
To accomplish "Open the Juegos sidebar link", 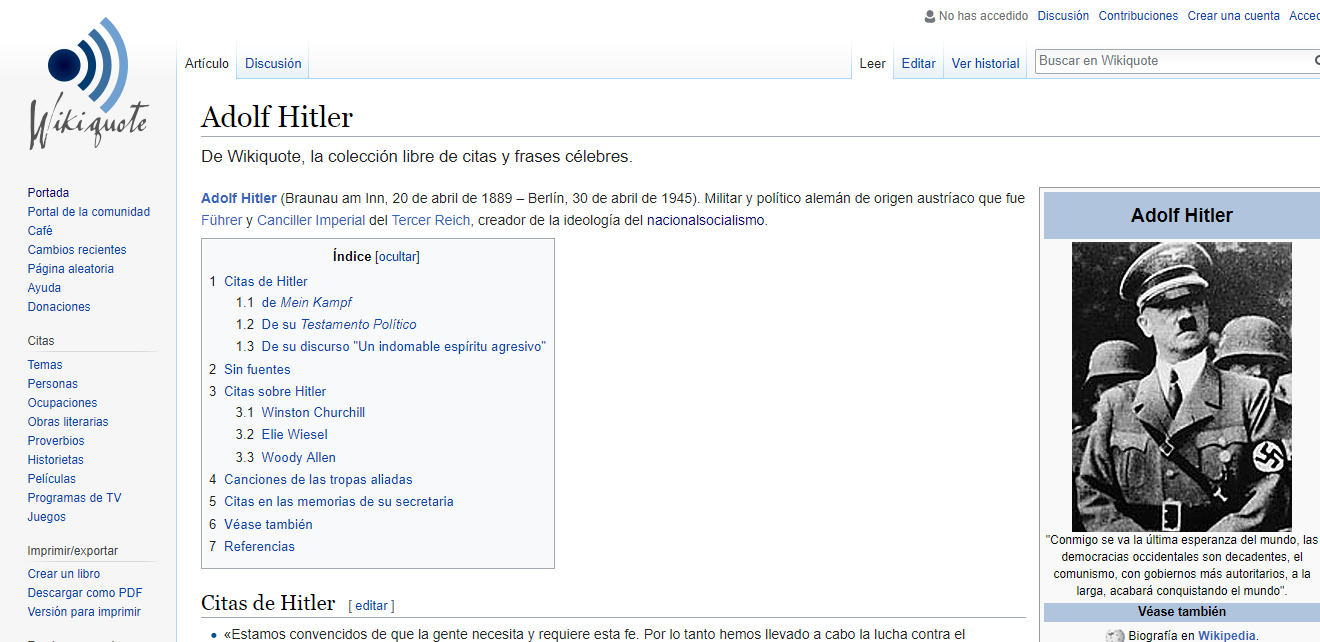I will (47, 517).
